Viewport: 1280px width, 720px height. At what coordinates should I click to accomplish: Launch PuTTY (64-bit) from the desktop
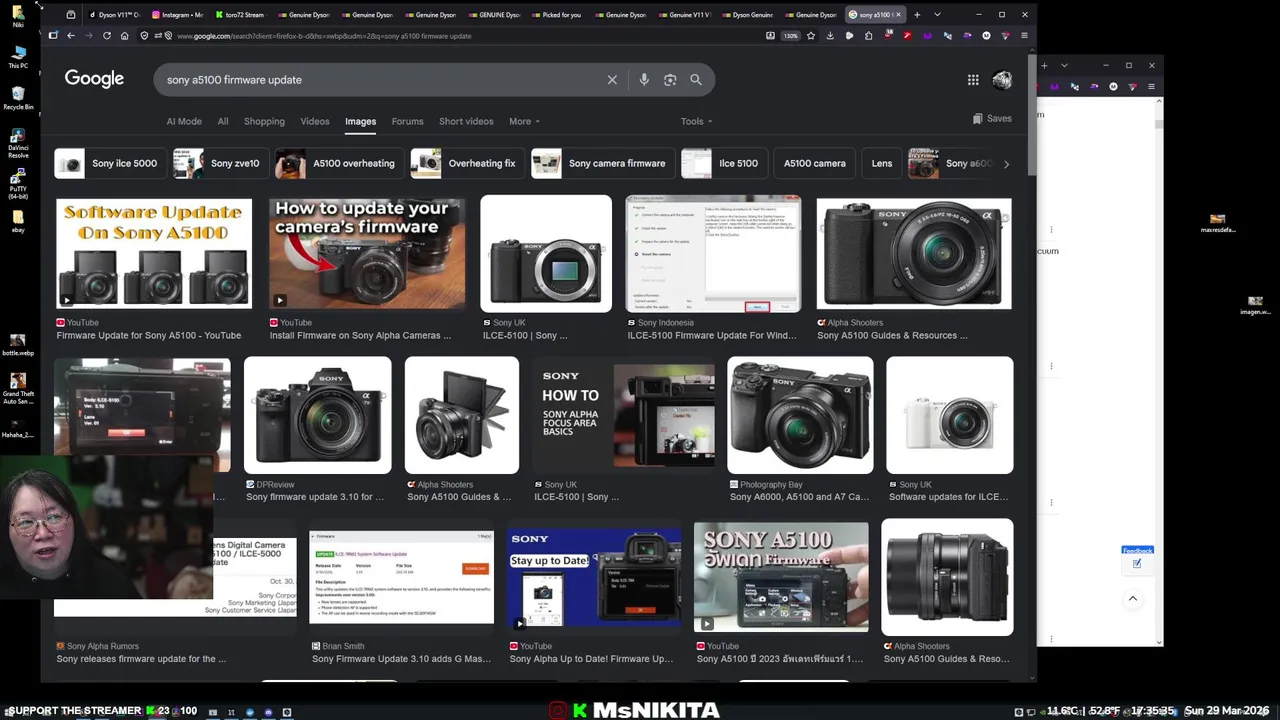coord(18,184)
